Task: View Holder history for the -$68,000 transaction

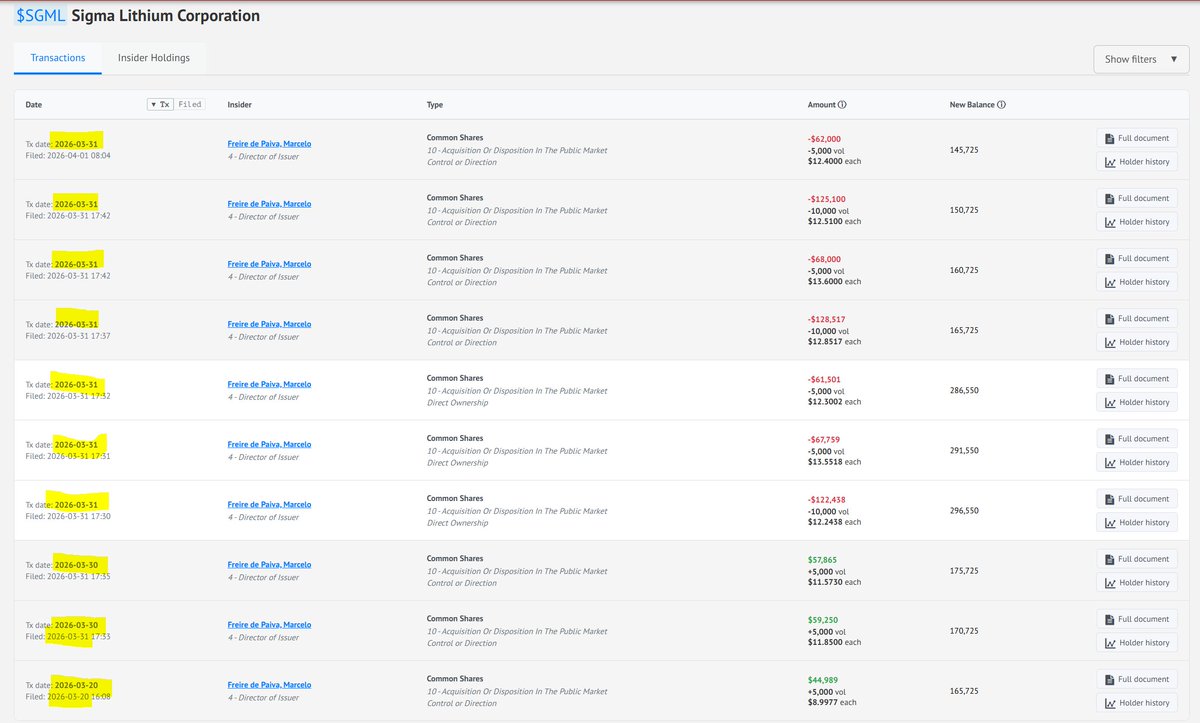Action: [1137, 282]
